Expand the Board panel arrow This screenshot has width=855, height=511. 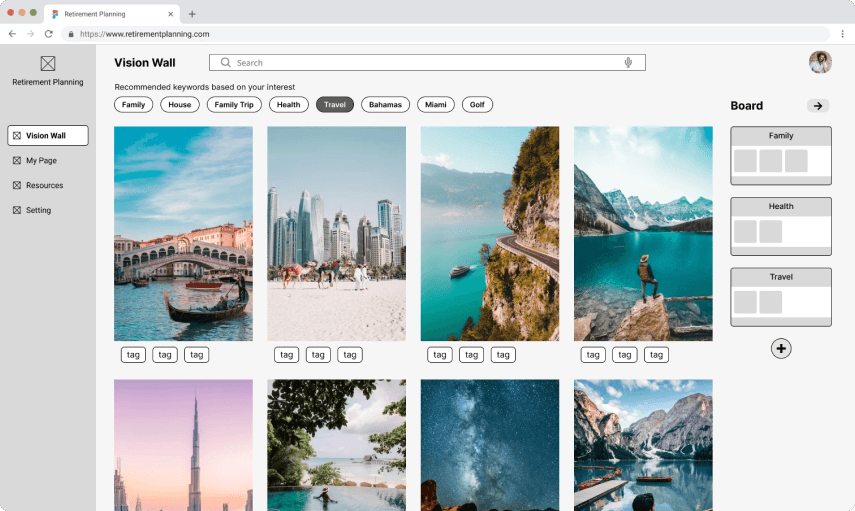[x=818, y=106]
